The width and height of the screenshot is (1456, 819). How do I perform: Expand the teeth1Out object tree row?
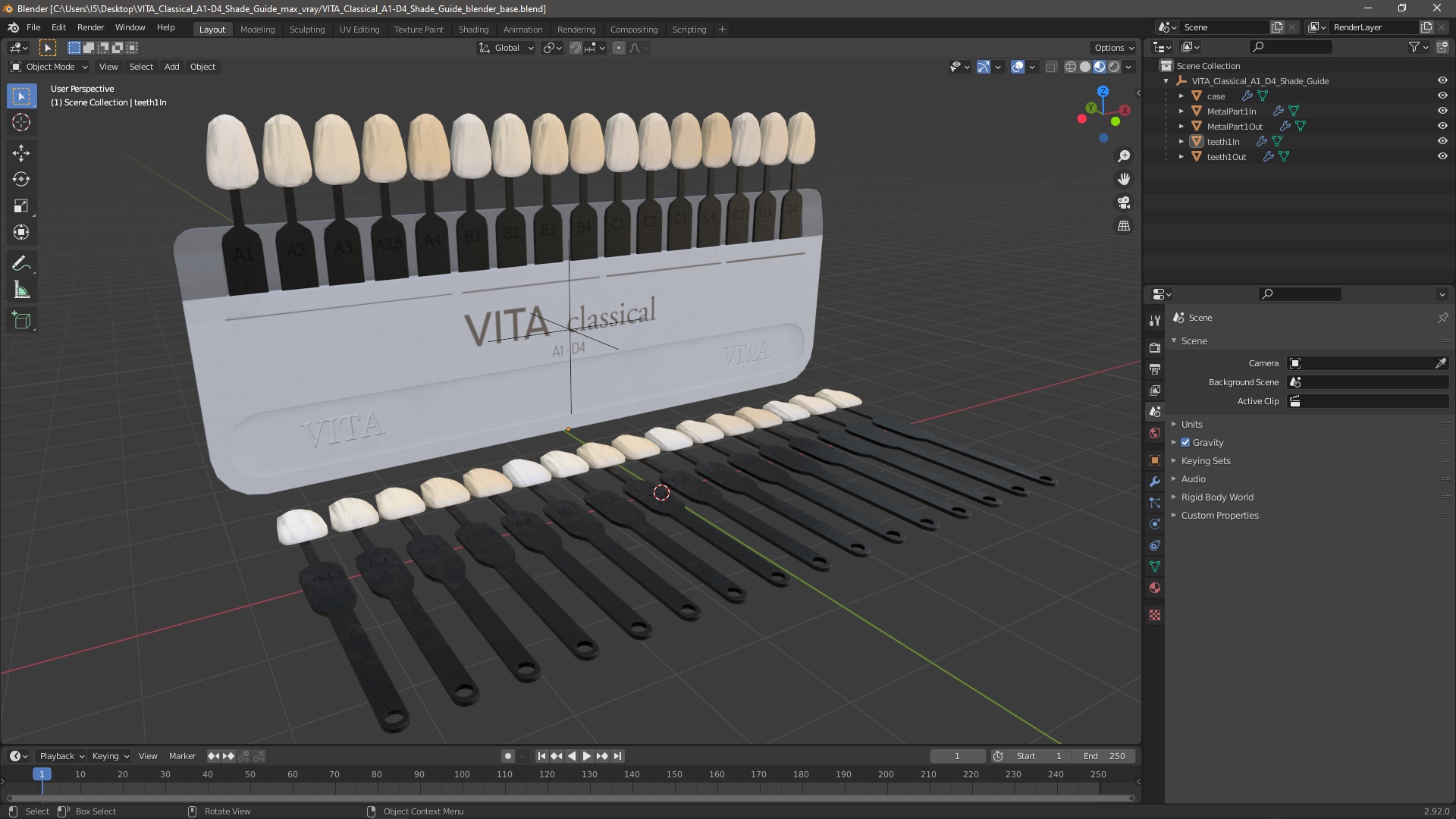tap(1181, 157)
